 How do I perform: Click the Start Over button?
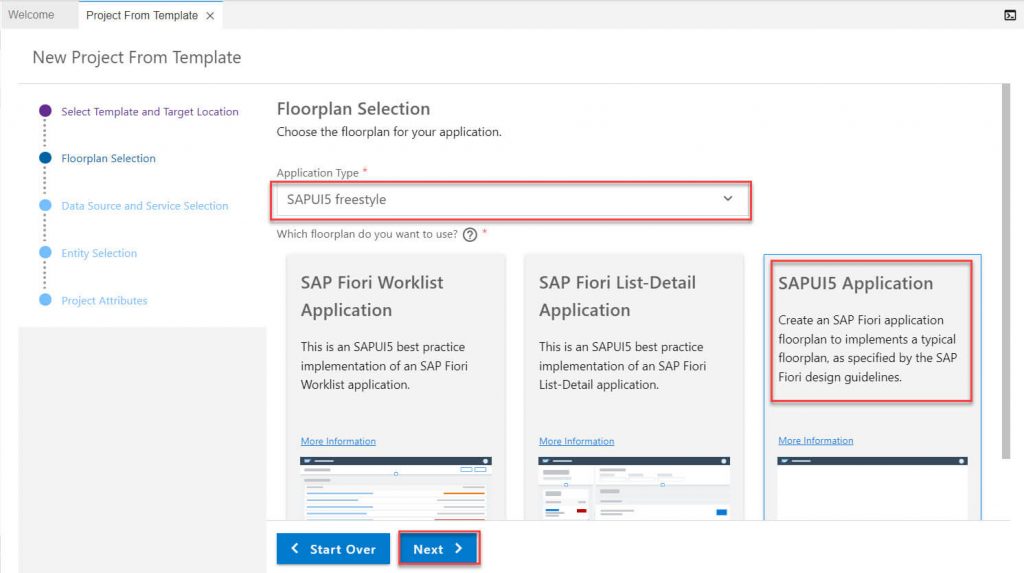coord(333,549)
